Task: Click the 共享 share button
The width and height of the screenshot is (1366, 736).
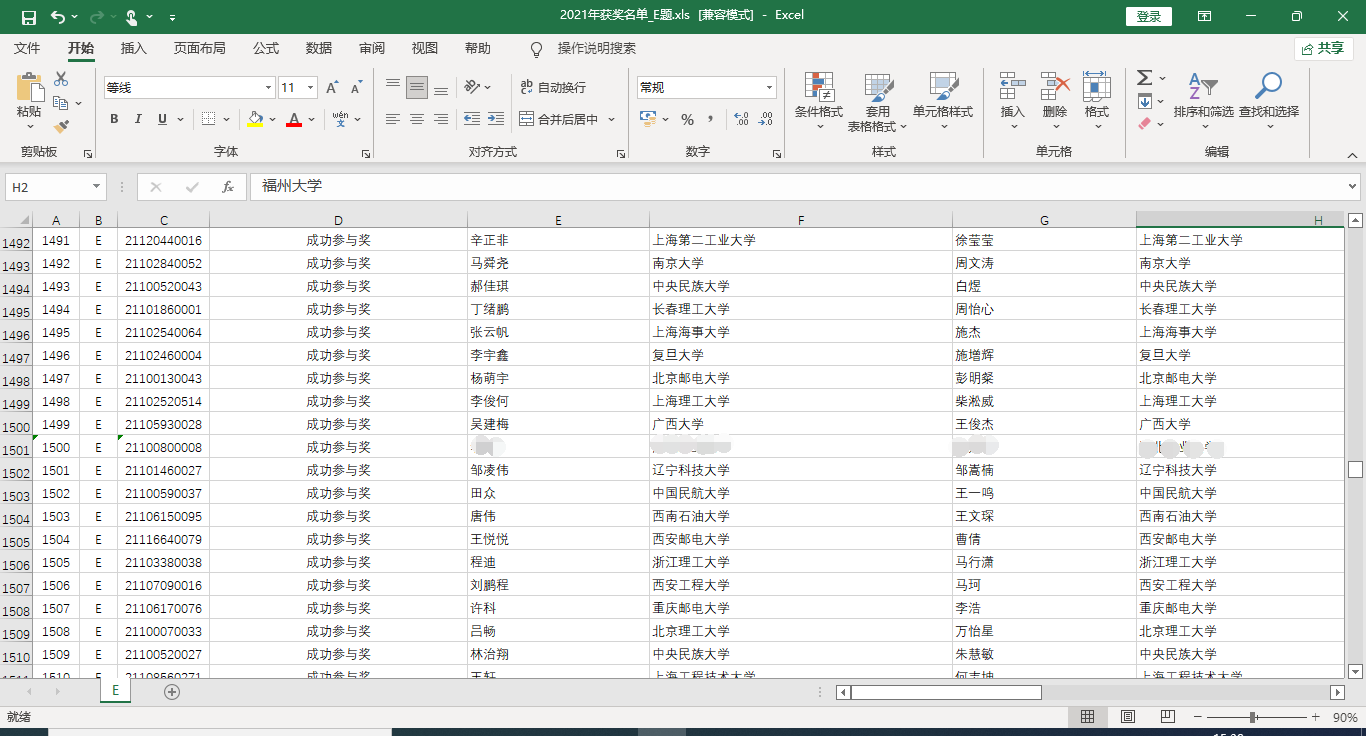Action: tap(1323, 48)
